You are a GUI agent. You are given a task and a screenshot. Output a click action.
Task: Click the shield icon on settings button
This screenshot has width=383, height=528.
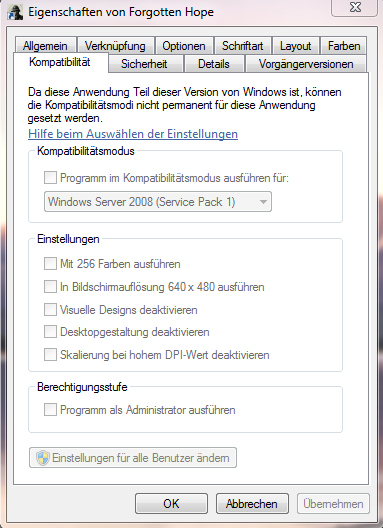point(43,458)
